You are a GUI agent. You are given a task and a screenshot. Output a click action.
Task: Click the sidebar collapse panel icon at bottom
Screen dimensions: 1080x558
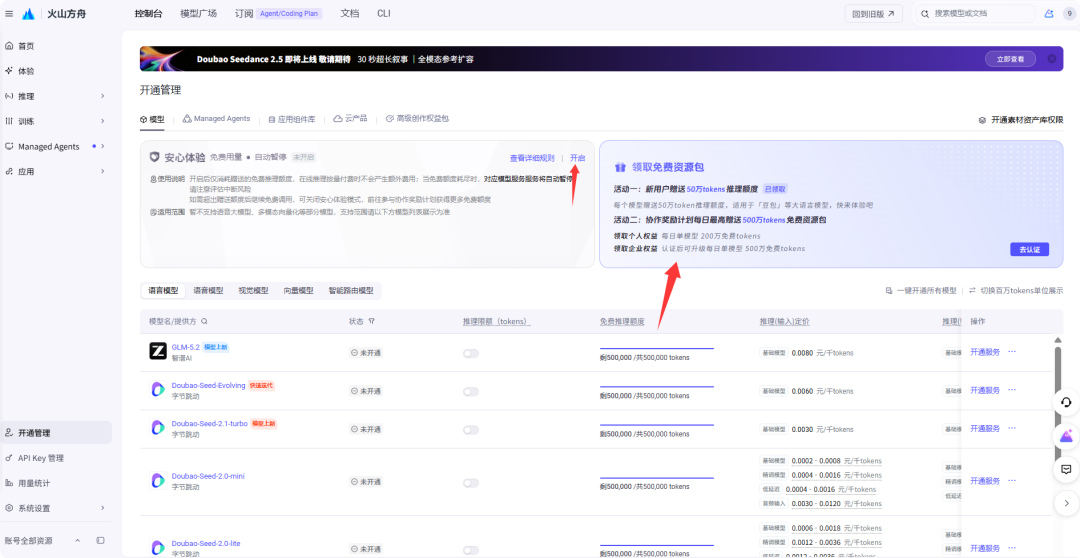(101, 541)
